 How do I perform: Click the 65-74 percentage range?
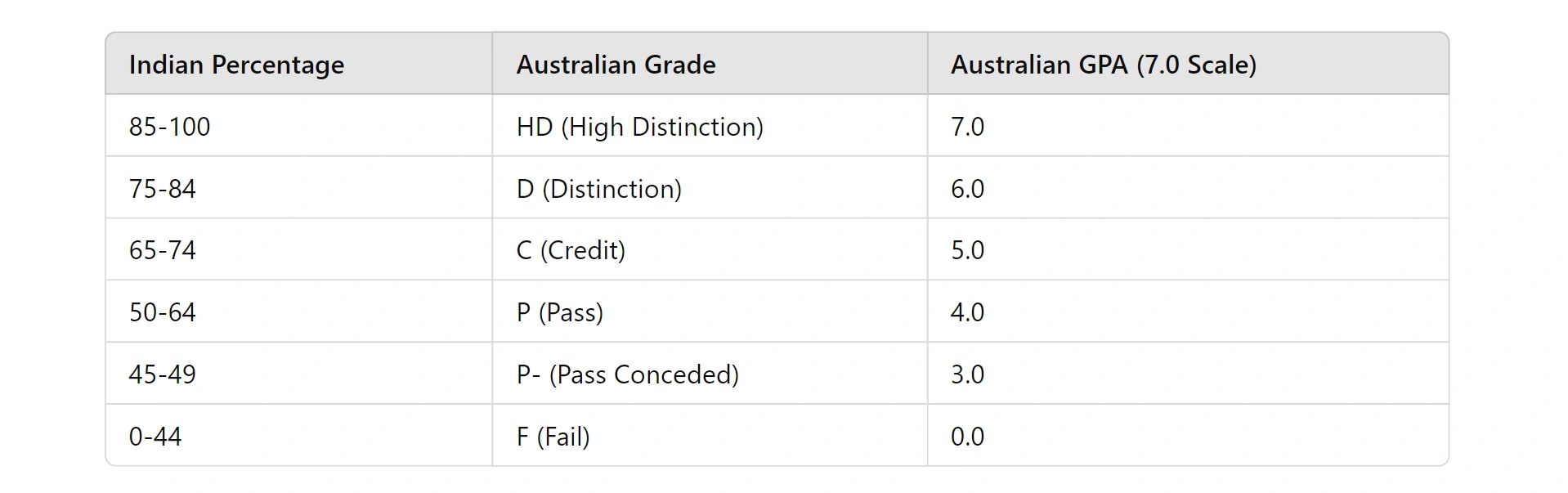point(162,250)
